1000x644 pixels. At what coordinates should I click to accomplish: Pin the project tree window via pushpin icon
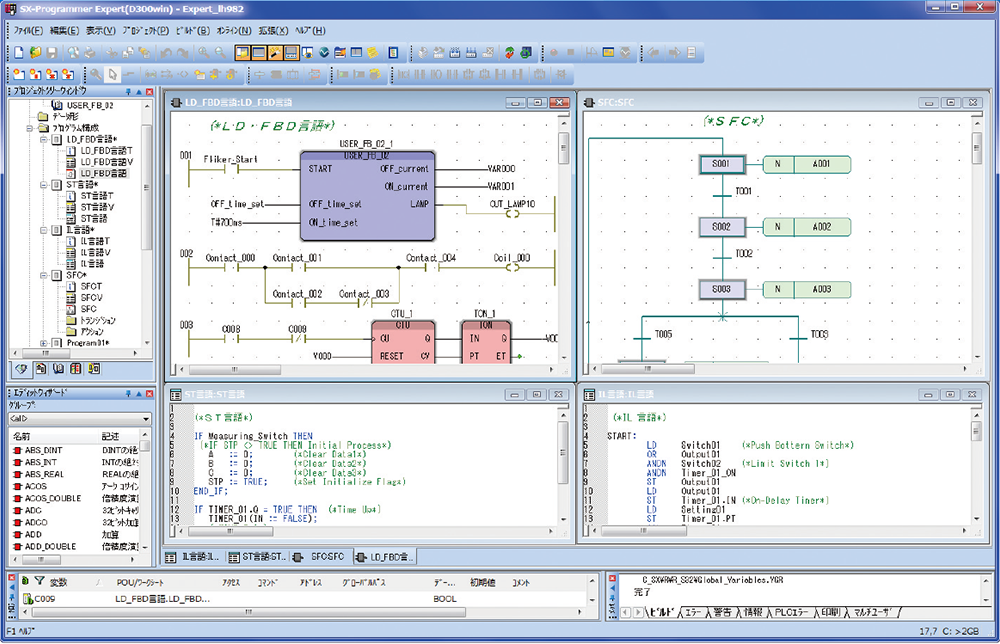[128, 92]
